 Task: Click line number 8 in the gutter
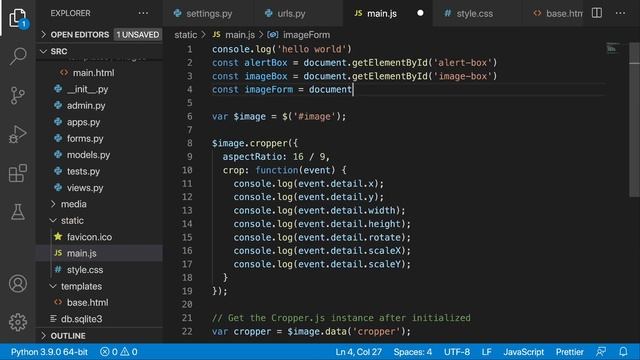click(x=189, y=143)
